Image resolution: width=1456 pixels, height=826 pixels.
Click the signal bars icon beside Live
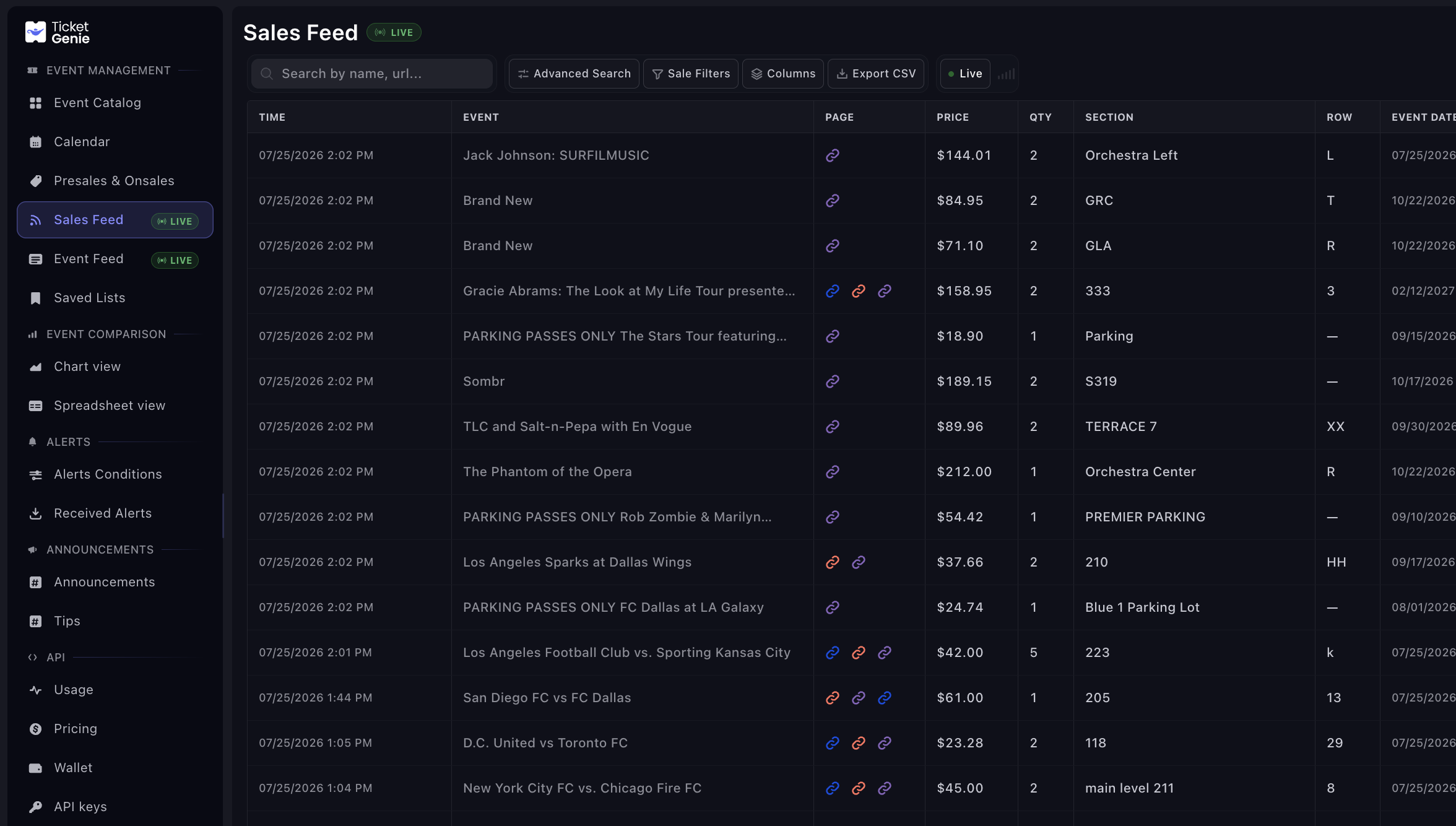[x=1006, y=74]
